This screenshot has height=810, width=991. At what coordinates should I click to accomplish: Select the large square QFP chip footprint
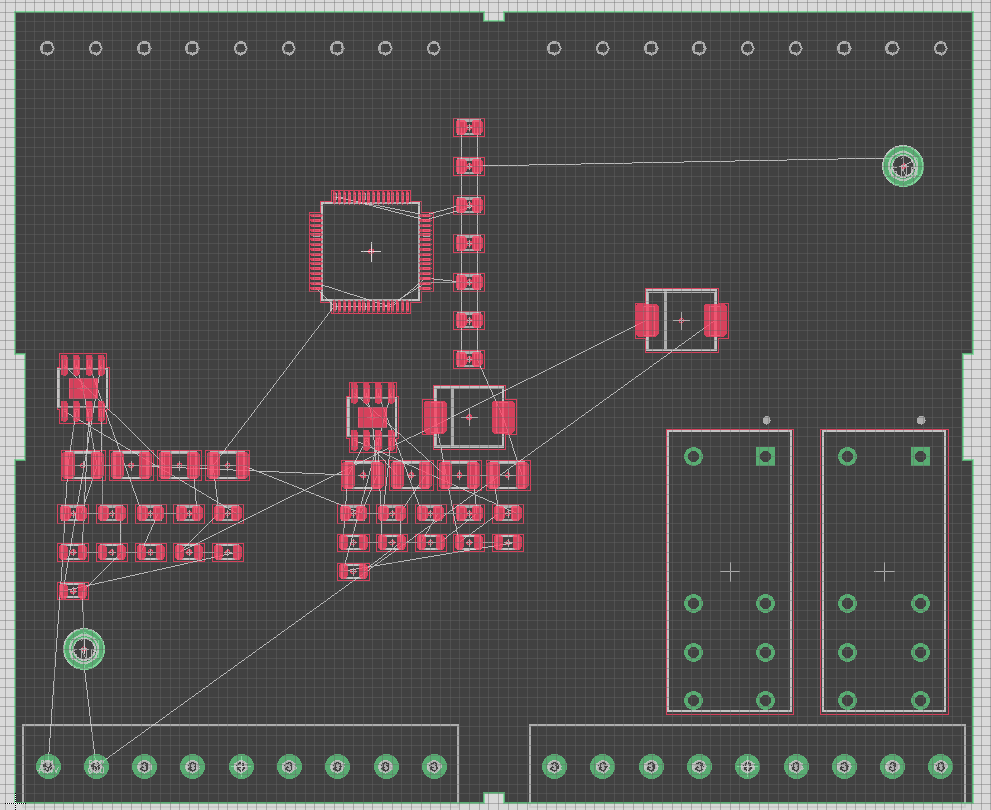tap(371, 251)
